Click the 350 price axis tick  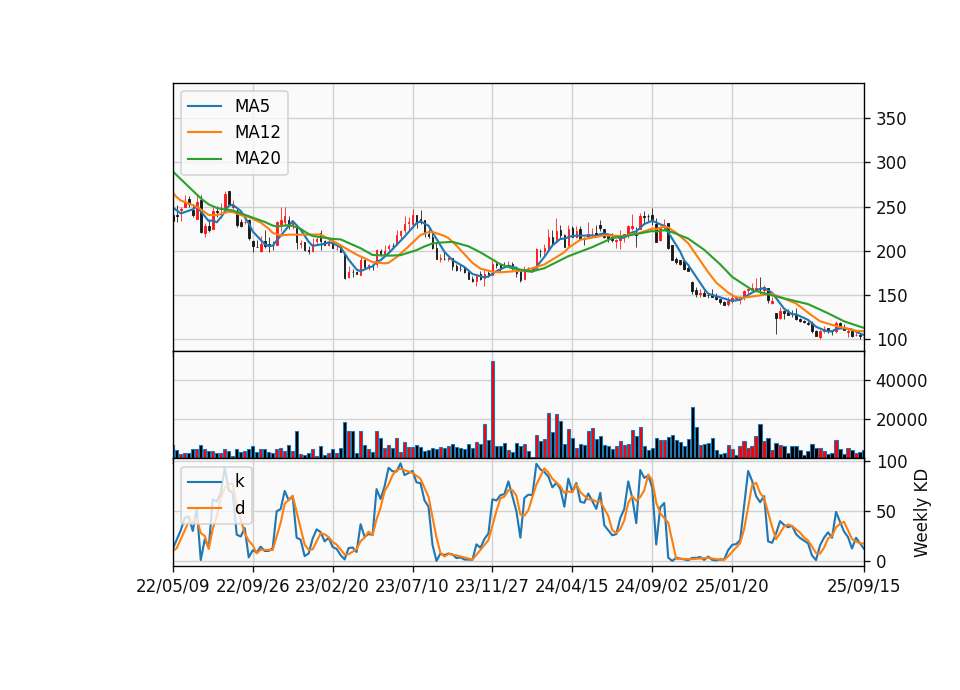[891, 119]
